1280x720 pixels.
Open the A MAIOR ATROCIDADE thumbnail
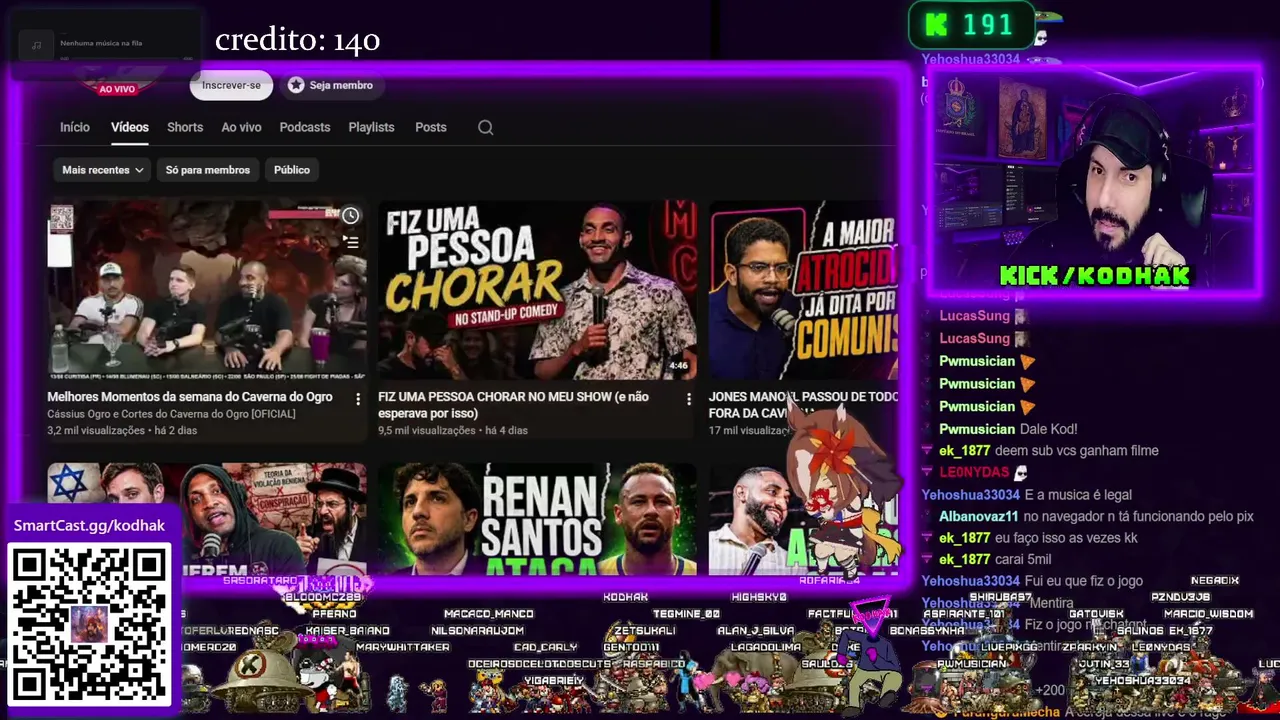tap(803, 290)
